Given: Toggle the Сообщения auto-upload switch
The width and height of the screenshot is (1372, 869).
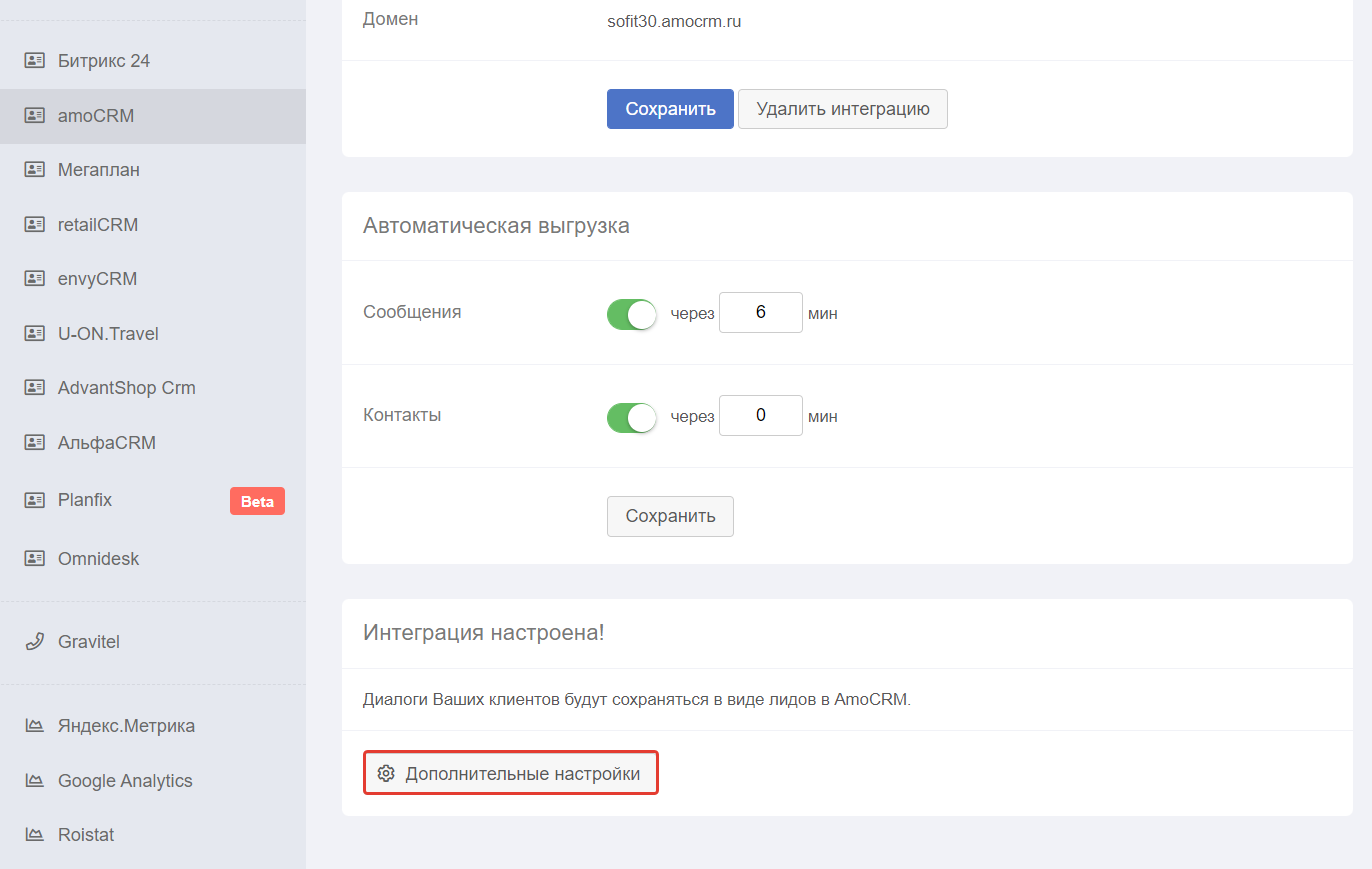Looking at the screenshot, I should click(632, 314).
